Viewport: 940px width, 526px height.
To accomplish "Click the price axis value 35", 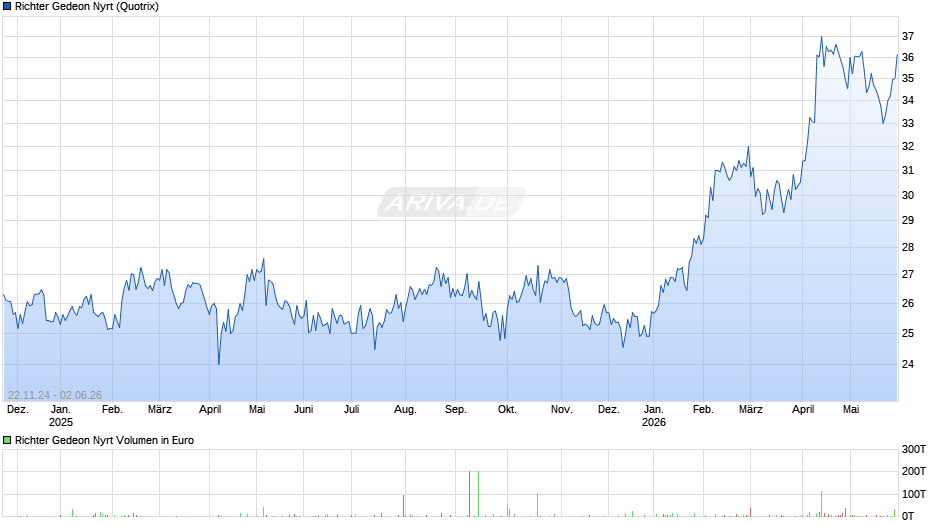I will pyautogui.click(x=908, y=79).
